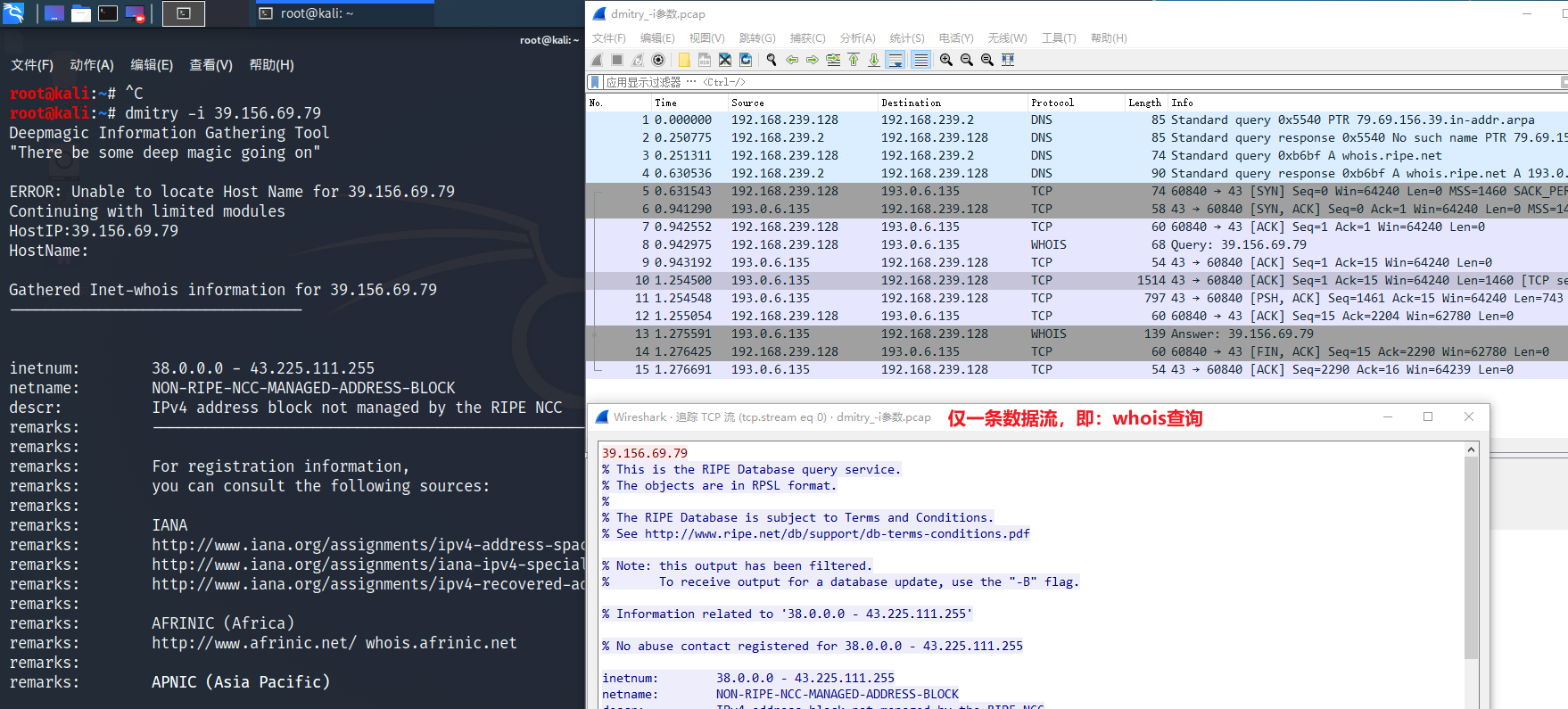Click the save capture file icon

click(x=705, y=60)
